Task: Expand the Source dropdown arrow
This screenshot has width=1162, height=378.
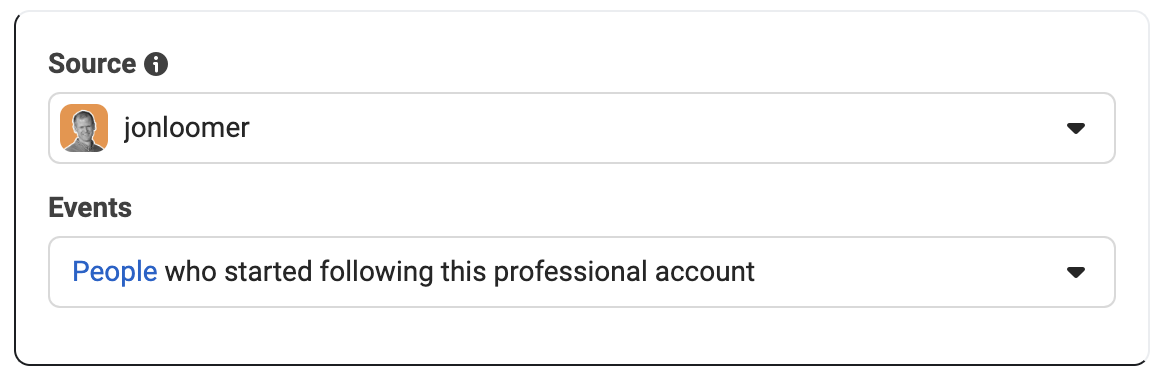Action: (1075, 128)
